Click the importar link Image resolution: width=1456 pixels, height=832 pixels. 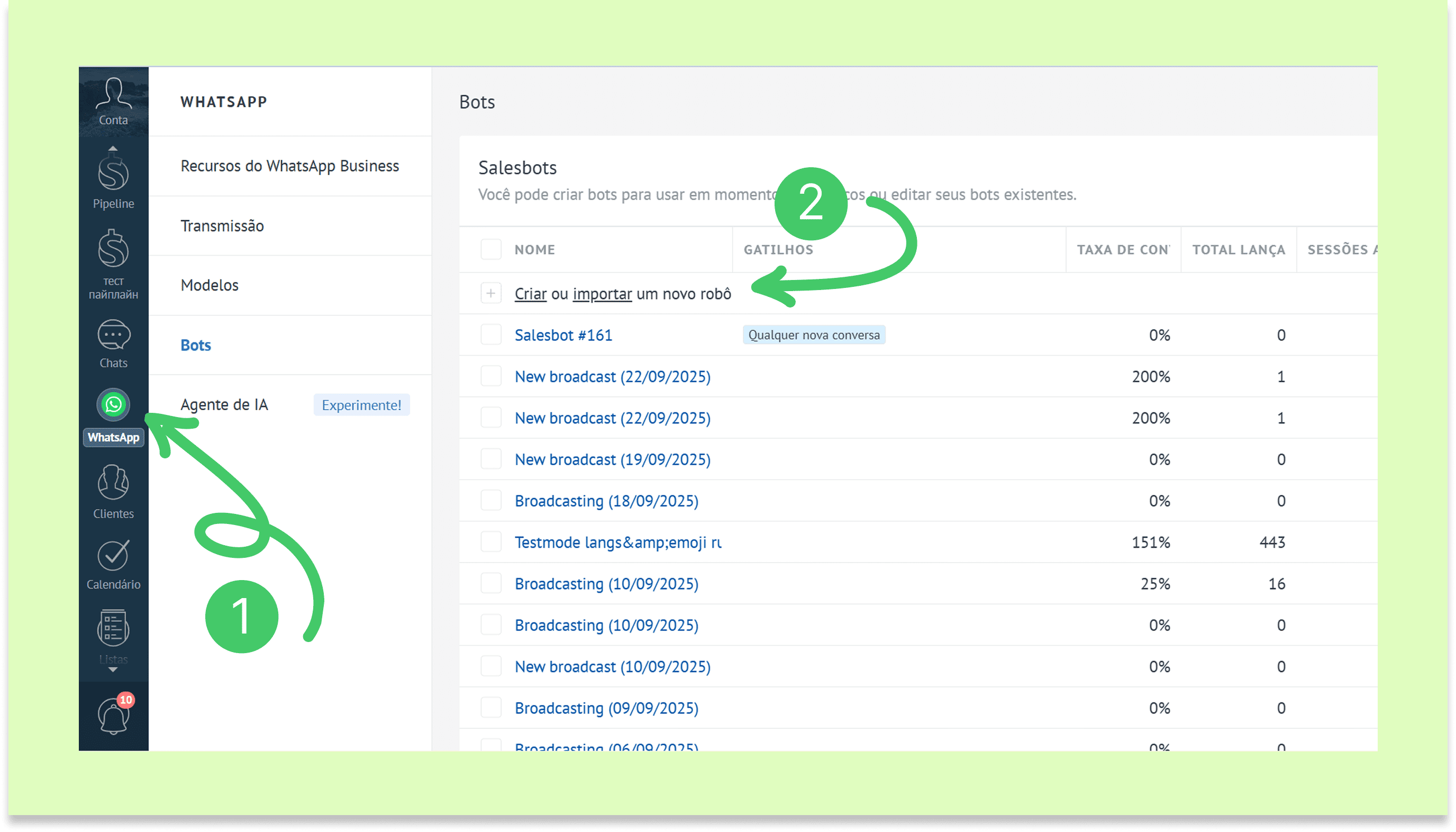[x=602, y=294]
